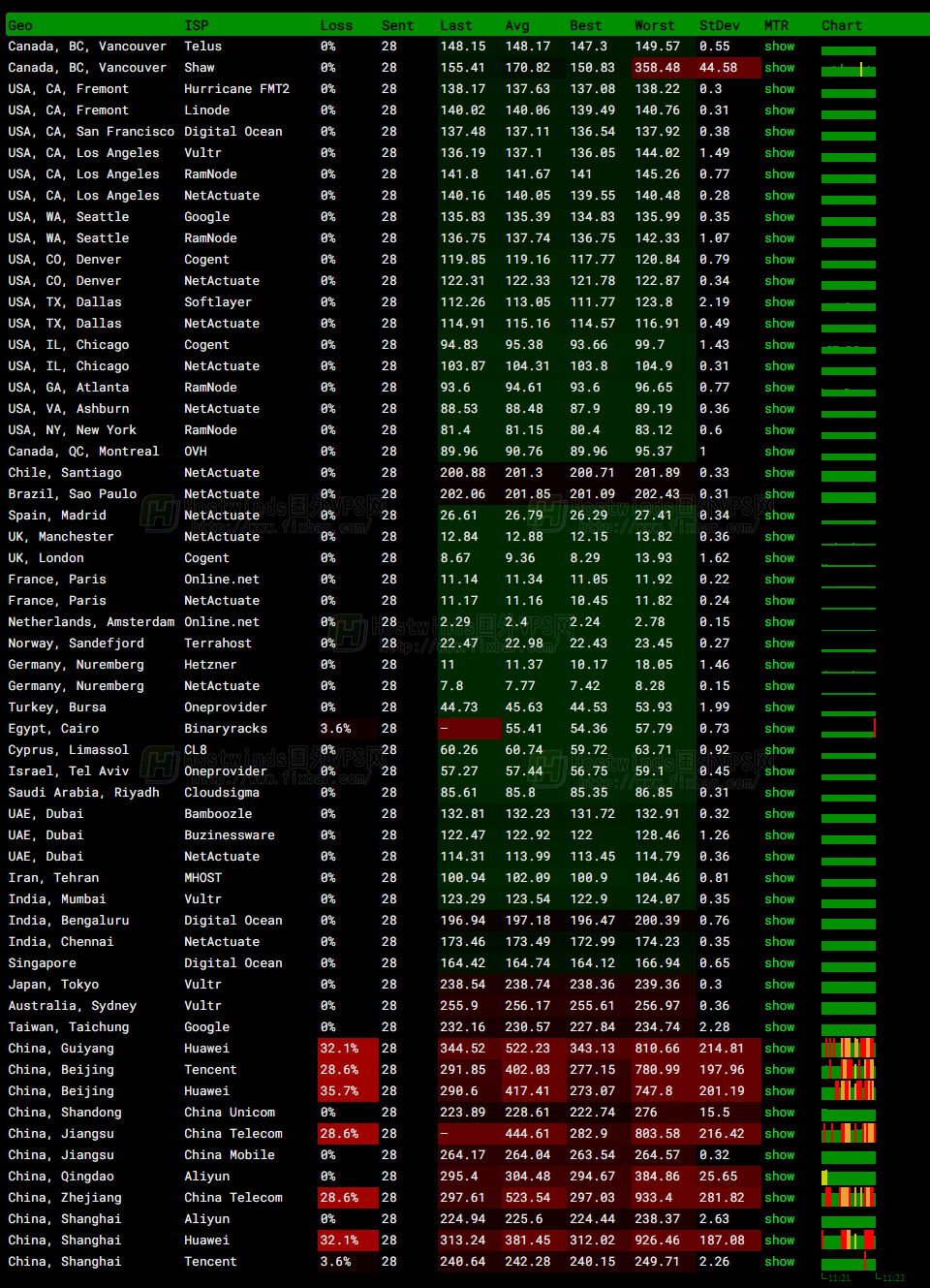
Task: Click the Hurricane FMT2 ISP name
Action: 236,89
